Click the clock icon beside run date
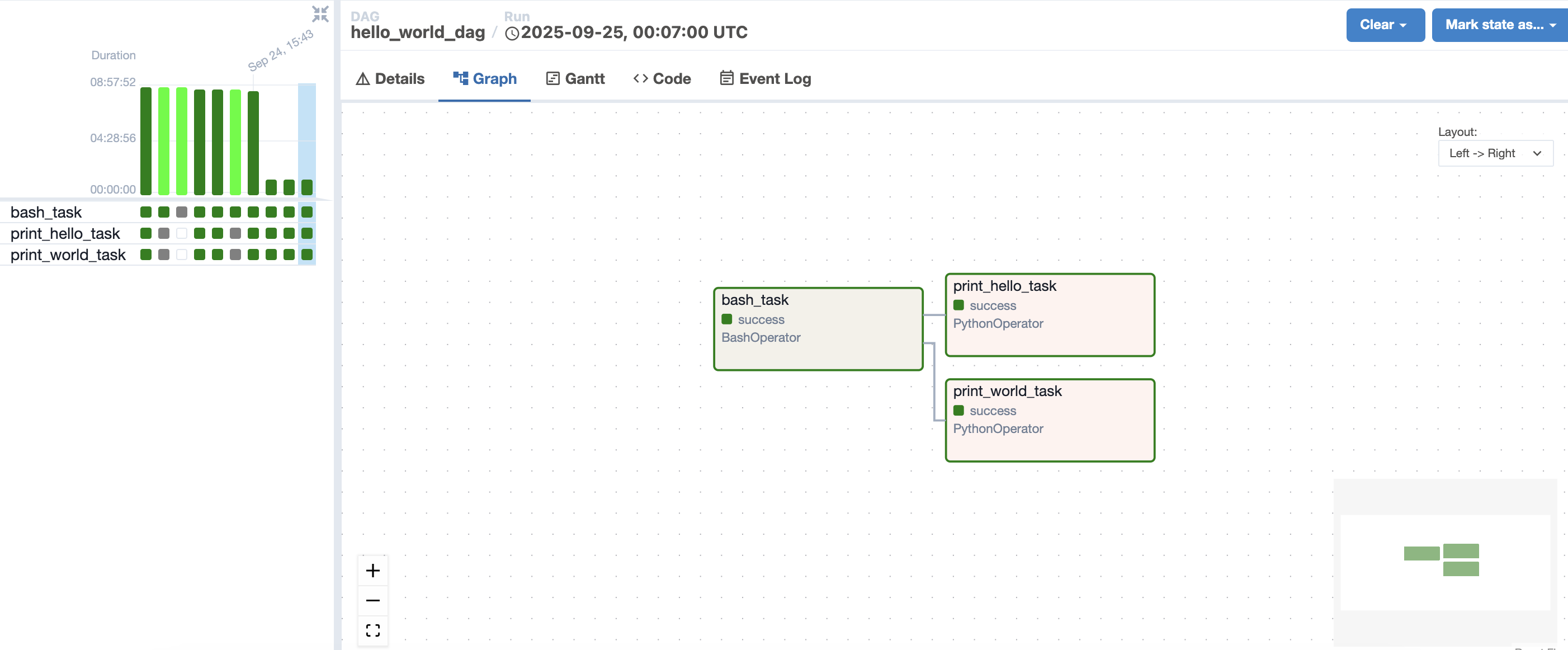Viewport: 1568px width, 650px height. coord(512,33)
